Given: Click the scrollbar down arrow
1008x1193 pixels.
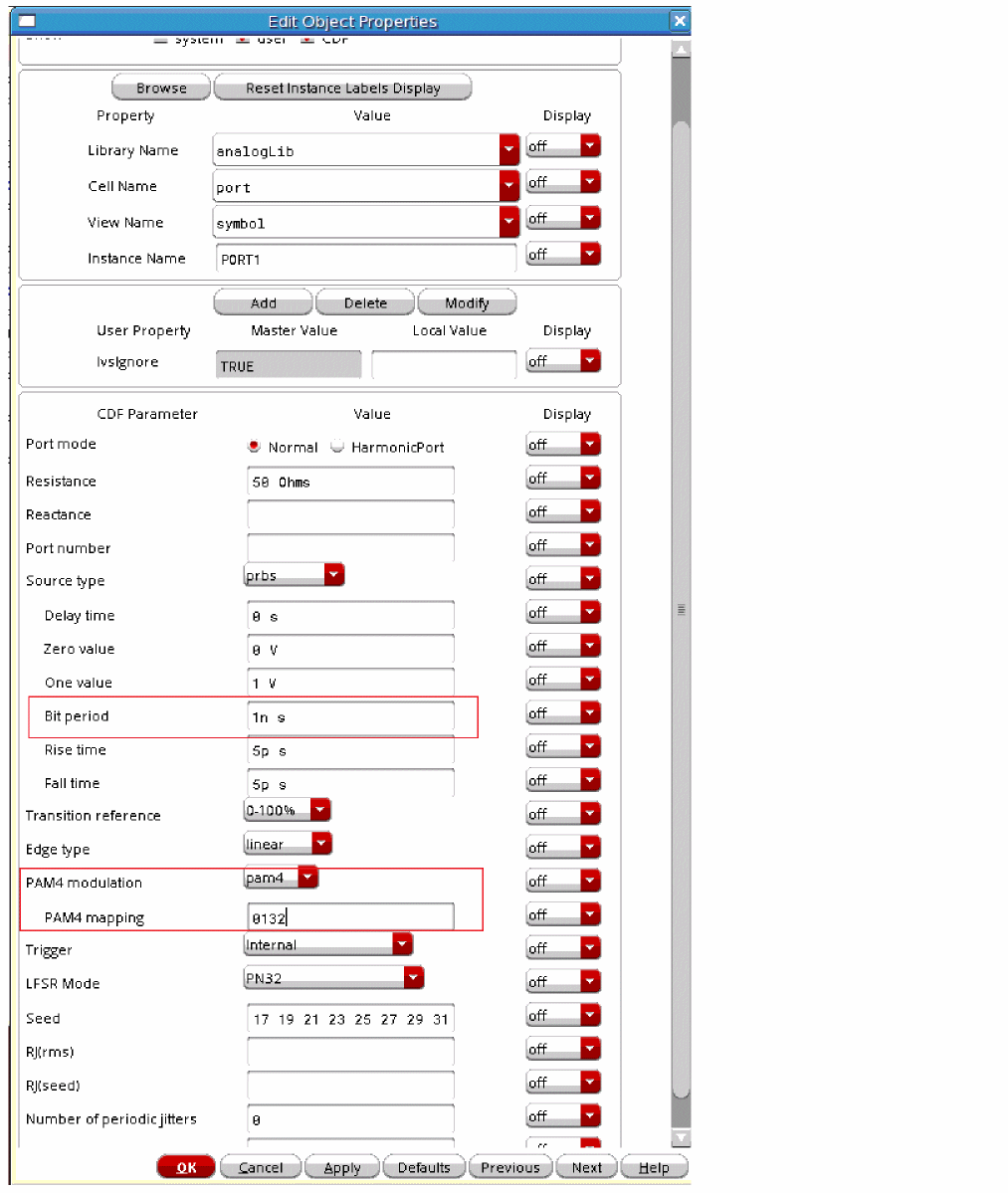Looking at the screenshot, I should pyautogui.click(x=681, y=1137).
